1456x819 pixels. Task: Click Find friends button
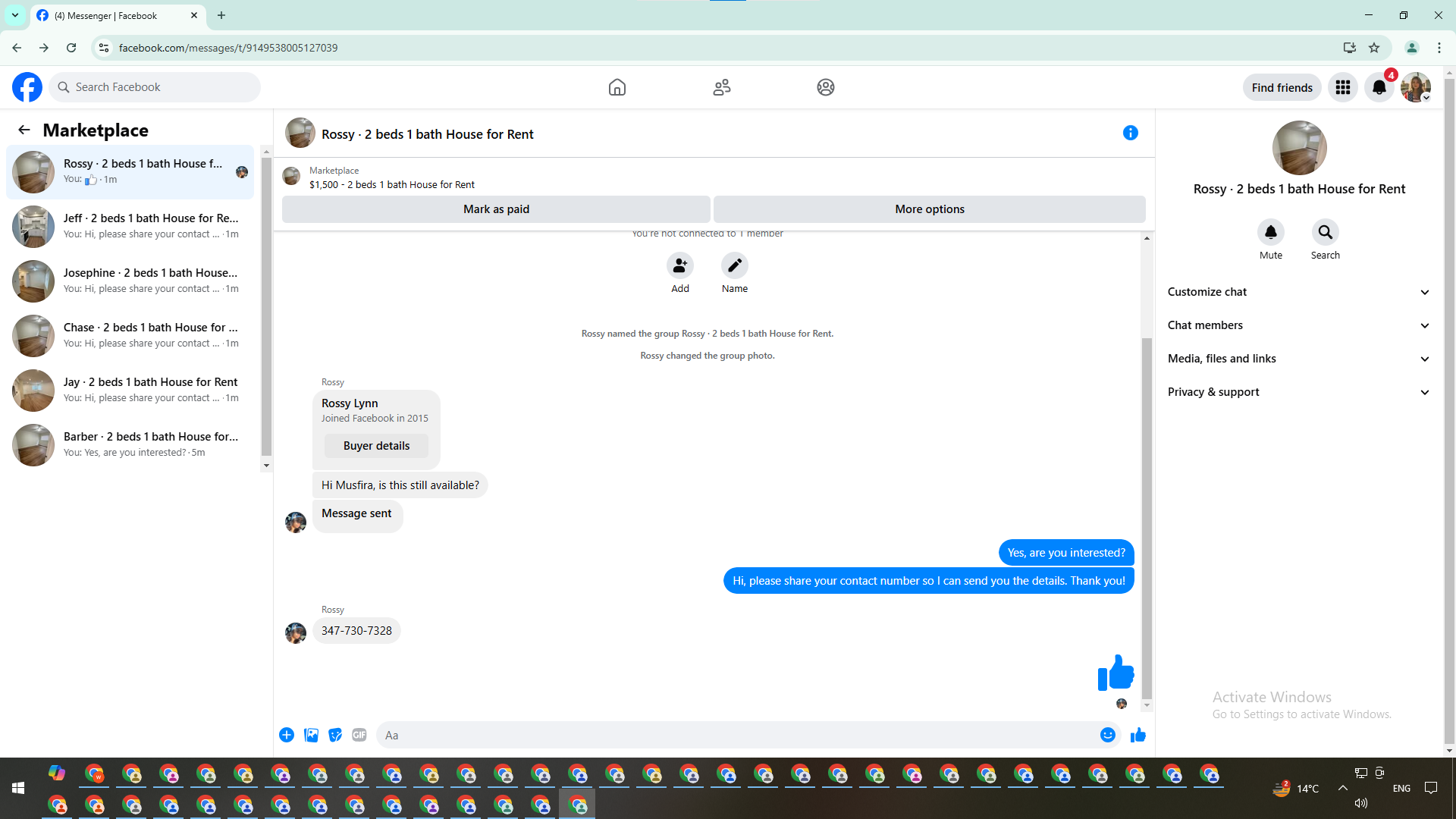(x=1282, y=87)
